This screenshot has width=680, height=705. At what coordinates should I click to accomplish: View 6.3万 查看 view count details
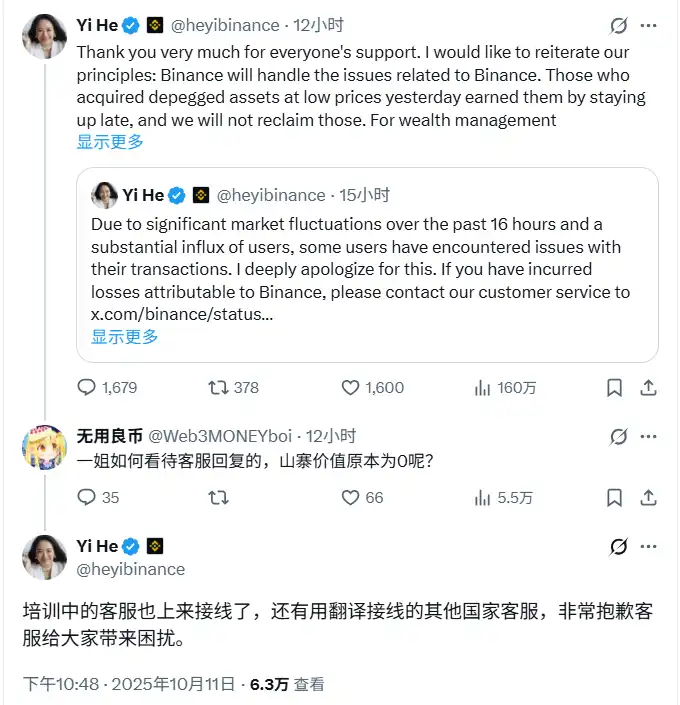tap(287, 684)
